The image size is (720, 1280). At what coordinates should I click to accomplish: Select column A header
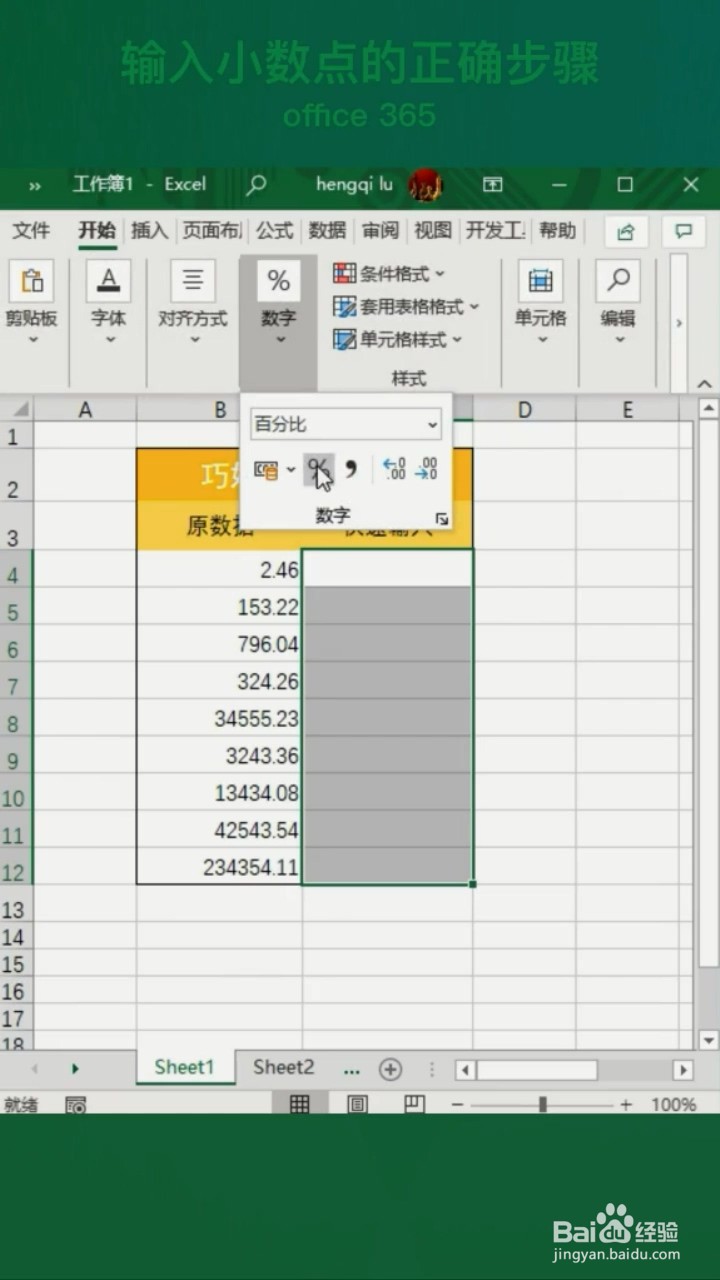click(x=85, y=409)
